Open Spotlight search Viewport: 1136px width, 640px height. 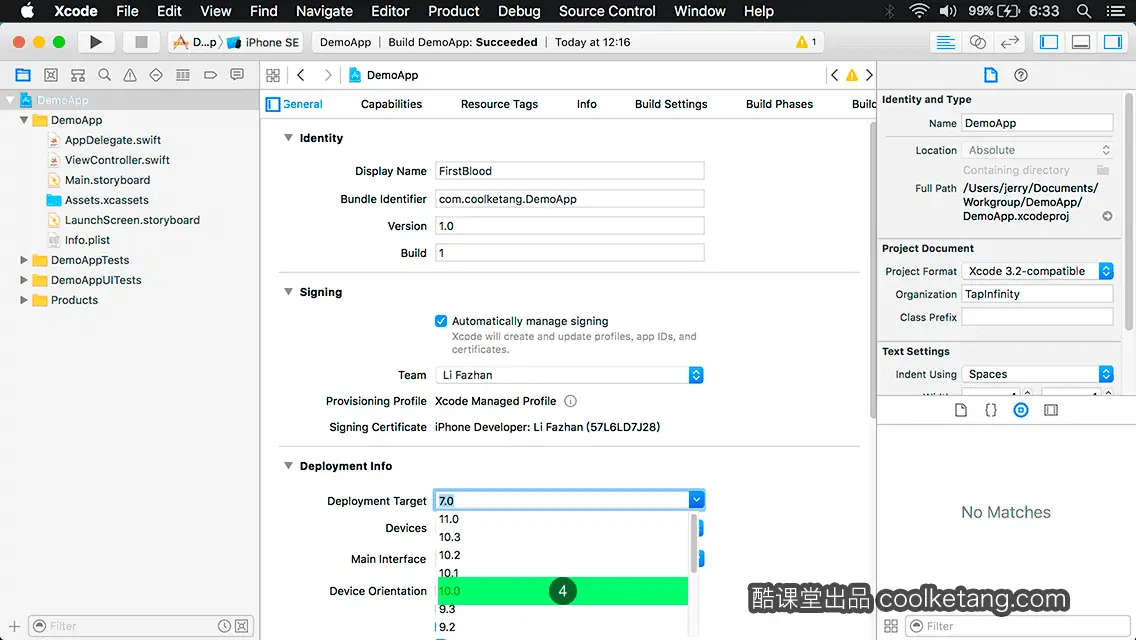[x=1084, y=11]
